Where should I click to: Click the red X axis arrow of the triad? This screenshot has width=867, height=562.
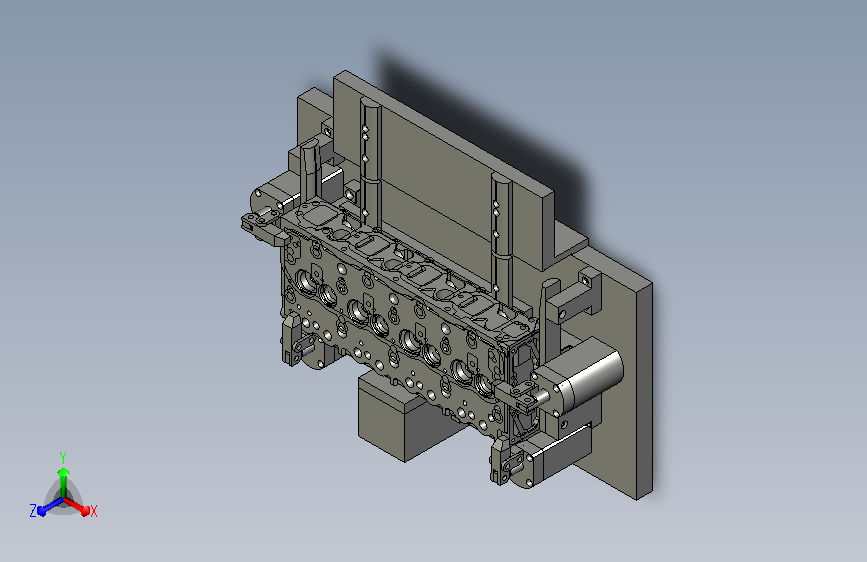pyautogui.click(x=77, y=506)
